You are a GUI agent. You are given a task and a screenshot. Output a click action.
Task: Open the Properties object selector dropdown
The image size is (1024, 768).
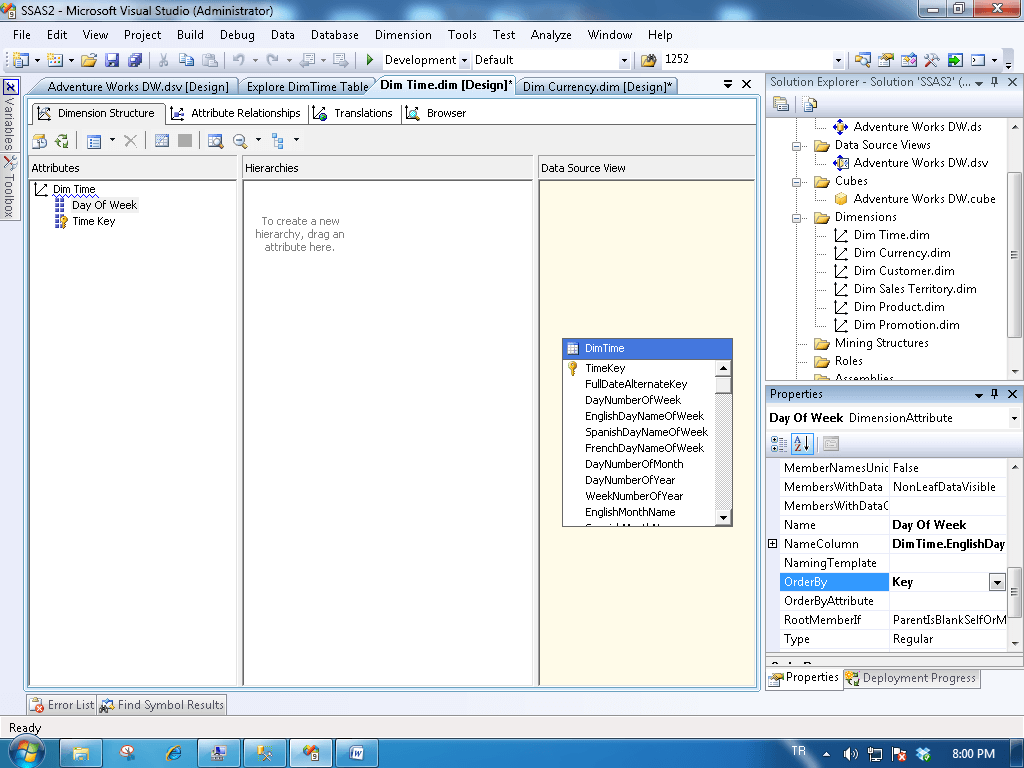click(1014, 418)
